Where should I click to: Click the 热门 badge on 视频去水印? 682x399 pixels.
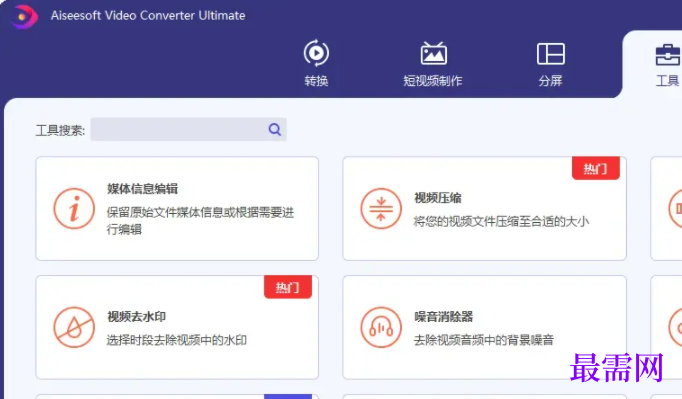[288, 287]
